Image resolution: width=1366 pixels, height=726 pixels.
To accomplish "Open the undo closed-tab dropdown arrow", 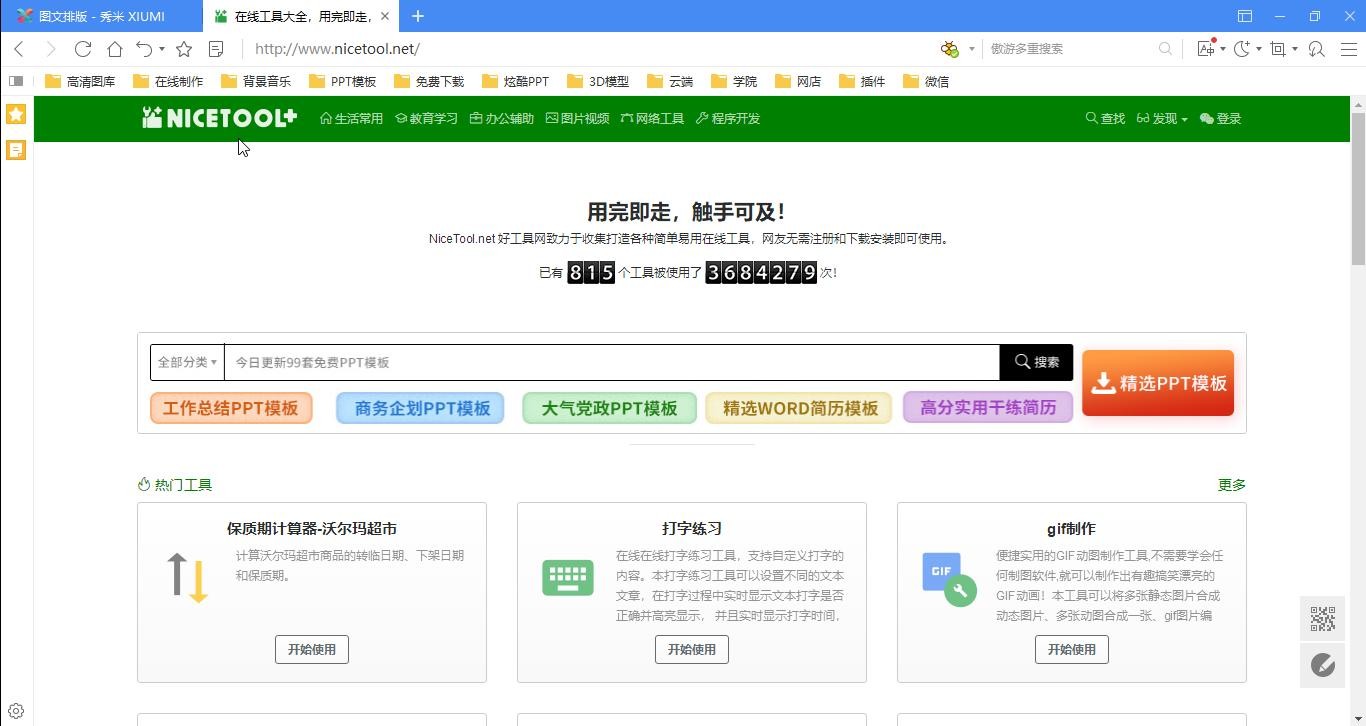I will 162,49.
